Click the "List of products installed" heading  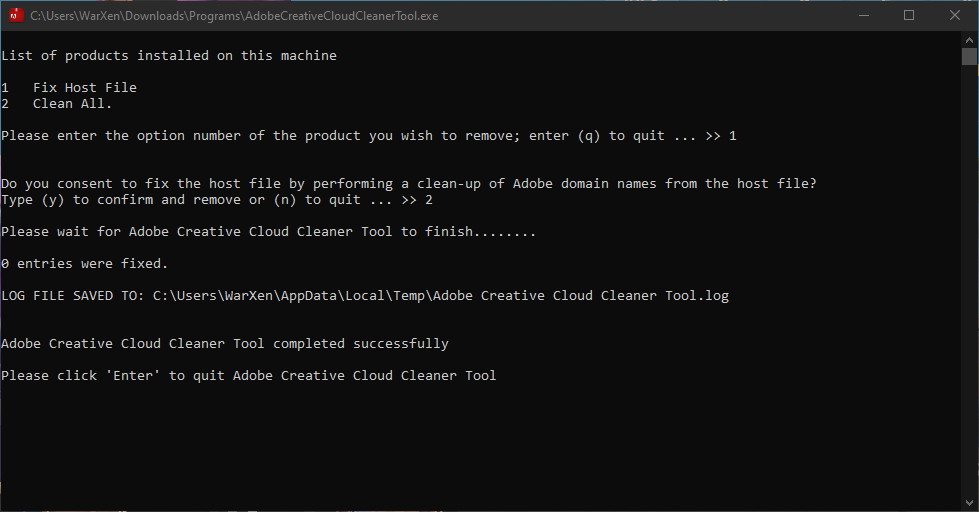pyautogui.click(x=169, y=56)
